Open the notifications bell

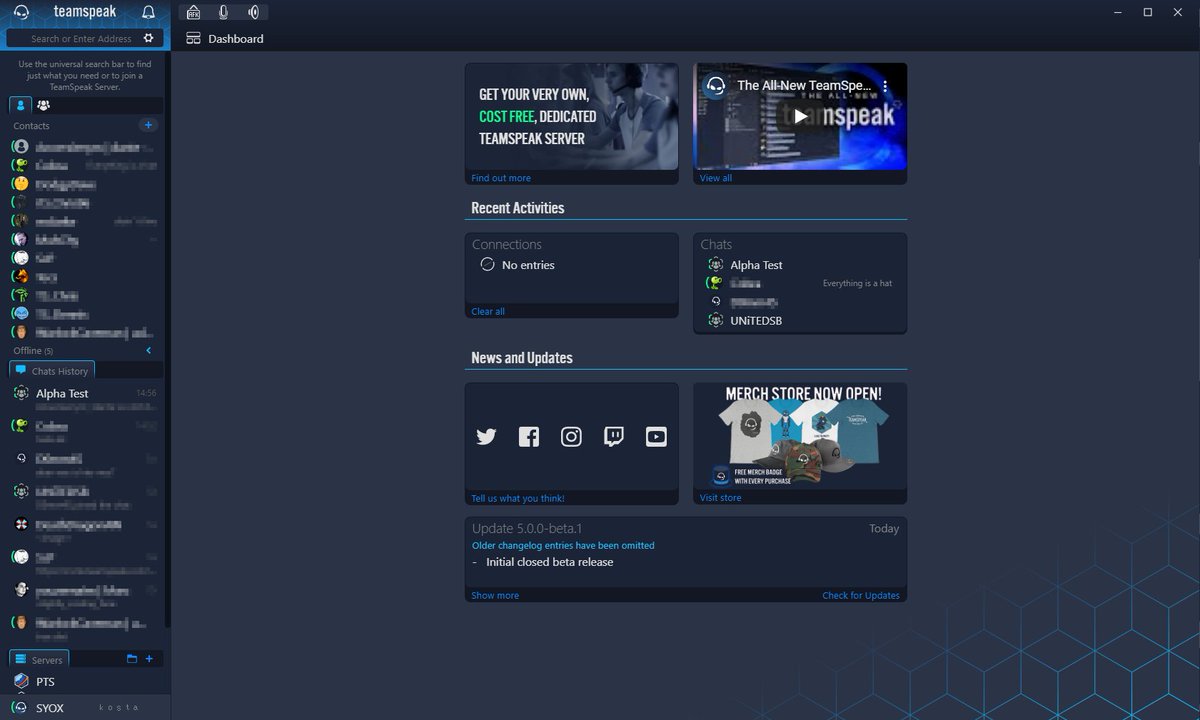148,12
